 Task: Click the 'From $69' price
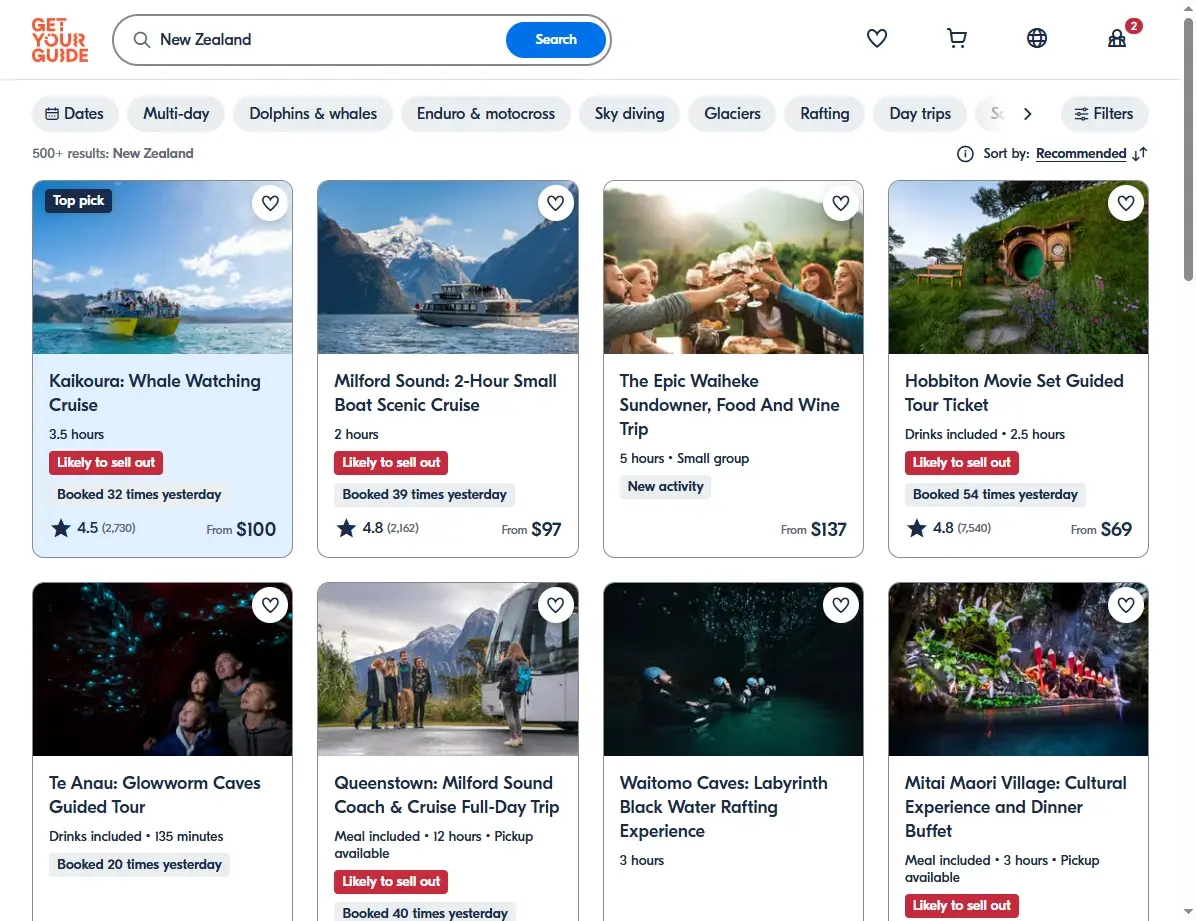click(1101, 529)
